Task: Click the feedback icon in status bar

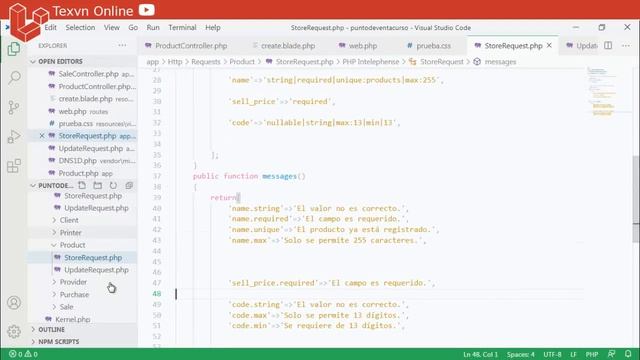Action: [x=611, y=354]
